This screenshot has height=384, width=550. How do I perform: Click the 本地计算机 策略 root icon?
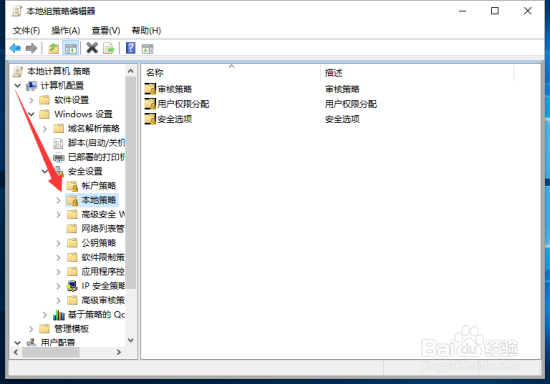tap(18, 71)
